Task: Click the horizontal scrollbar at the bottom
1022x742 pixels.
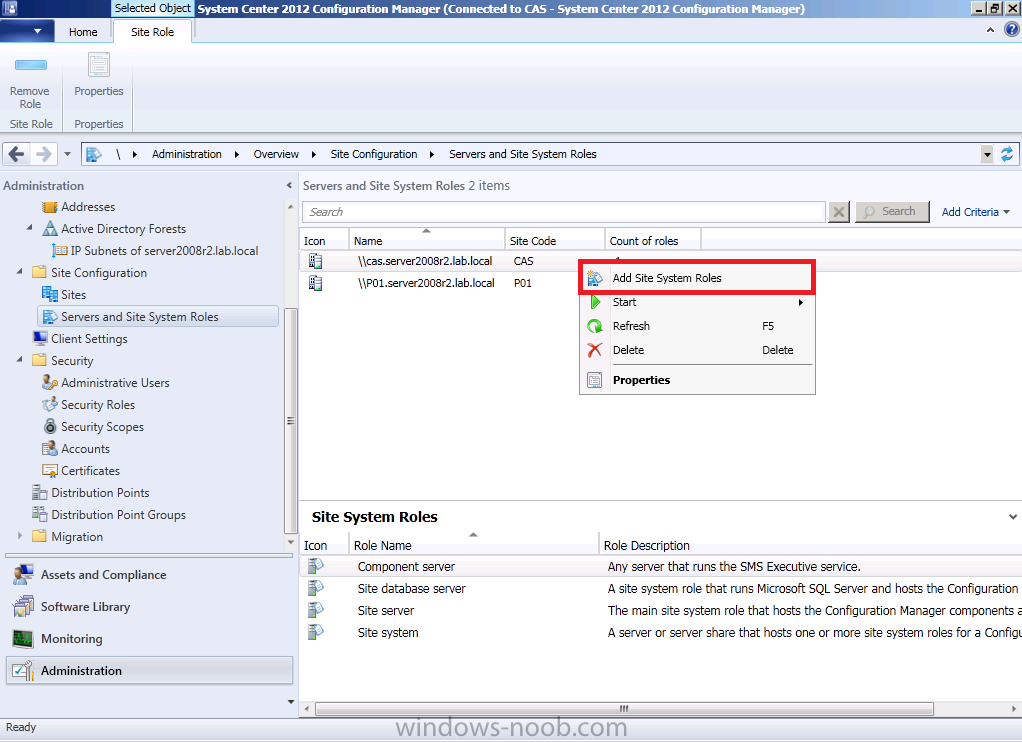Action: [x=624, y=709]
